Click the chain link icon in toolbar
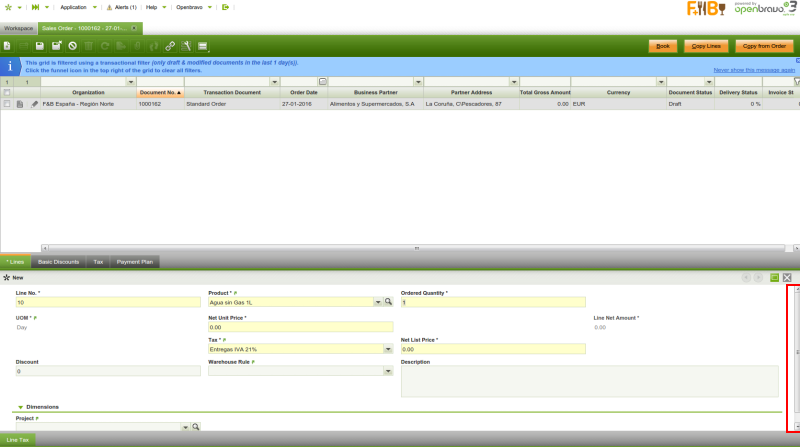This screenshot has width=800, height=447. pyautogui.click(x=170, y=46)
